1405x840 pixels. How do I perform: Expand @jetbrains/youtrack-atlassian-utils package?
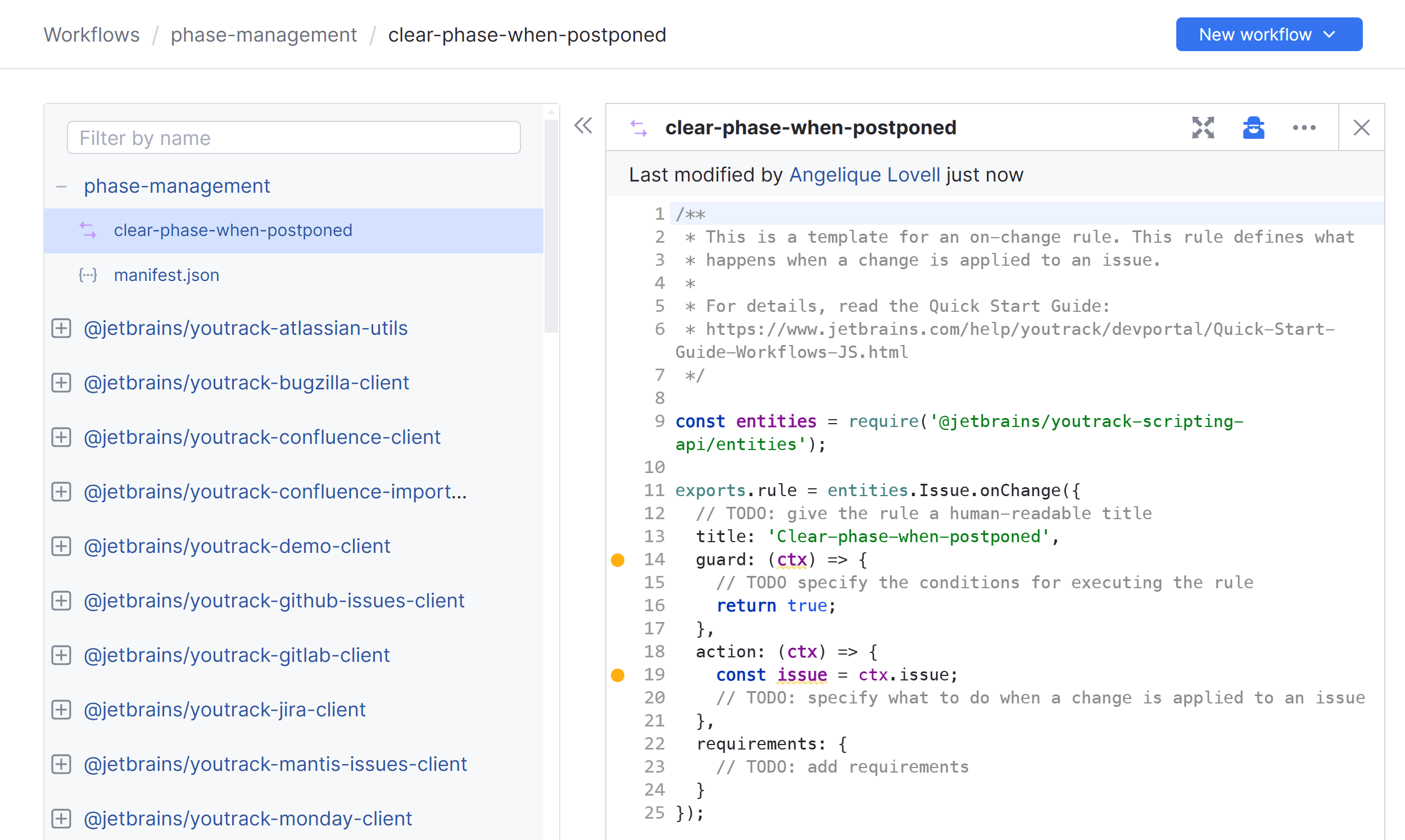click(61, 328)
